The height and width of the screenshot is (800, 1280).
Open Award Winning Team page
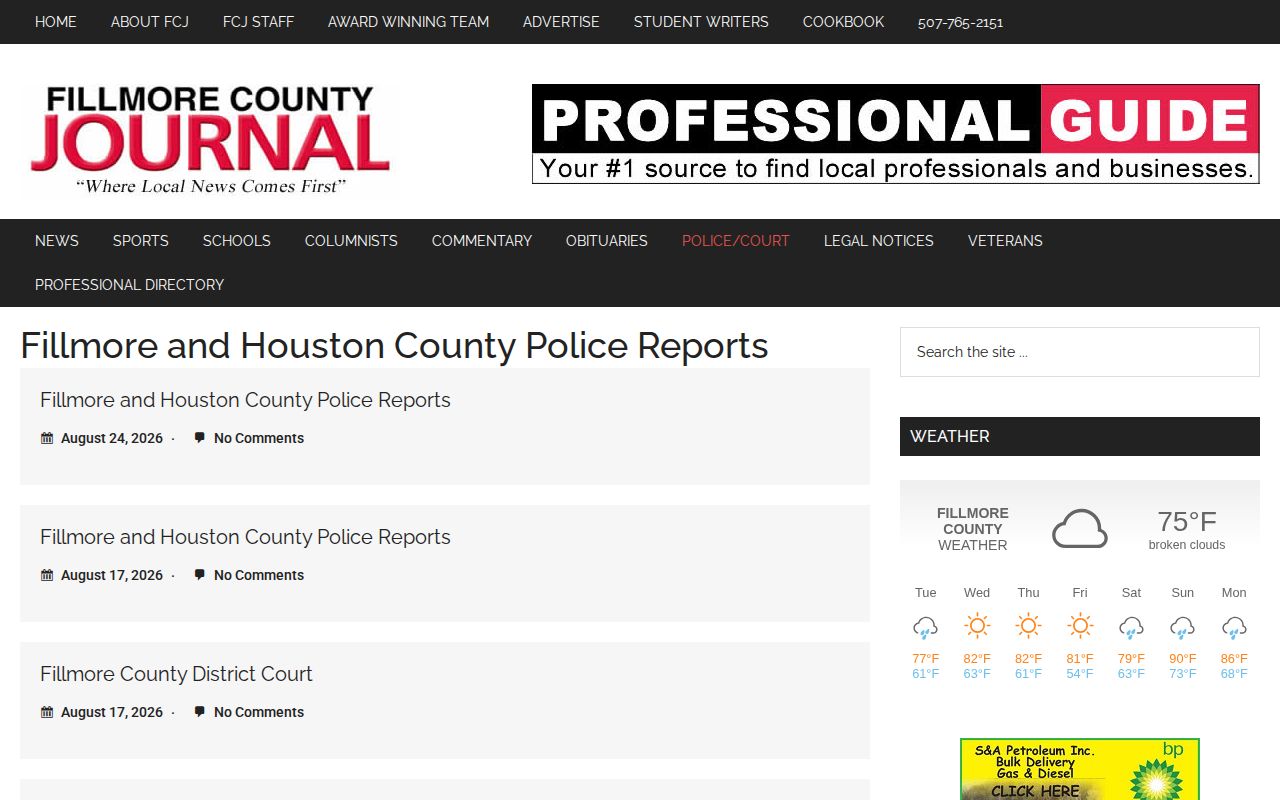408,22
